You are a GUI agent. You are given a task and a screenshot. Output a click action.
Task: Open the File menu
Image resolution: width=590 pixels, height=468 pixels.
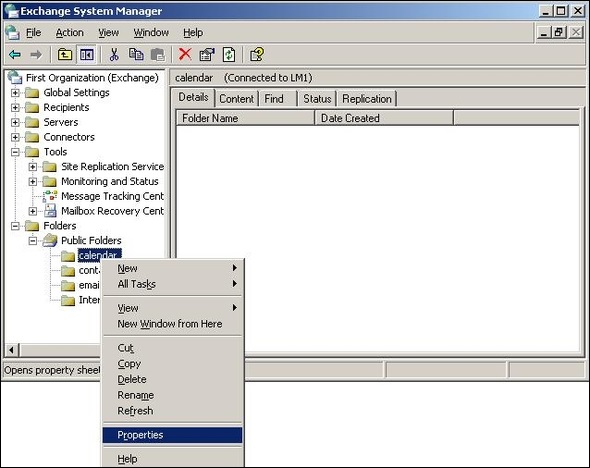[x=33, y=33]
